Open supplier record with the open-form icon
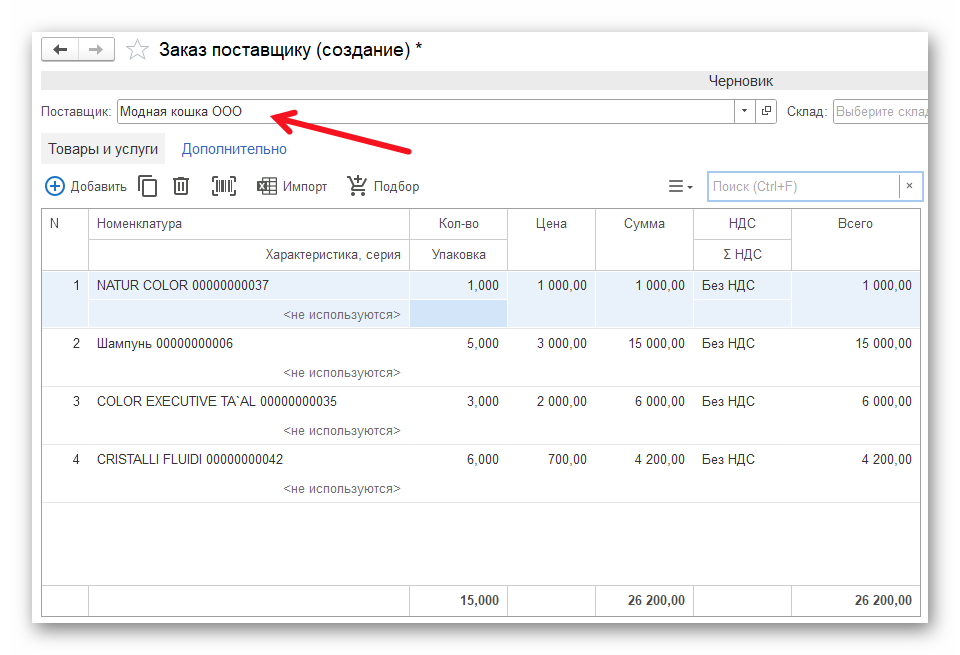Screen dimensions: 960x655 coord(767,111)
